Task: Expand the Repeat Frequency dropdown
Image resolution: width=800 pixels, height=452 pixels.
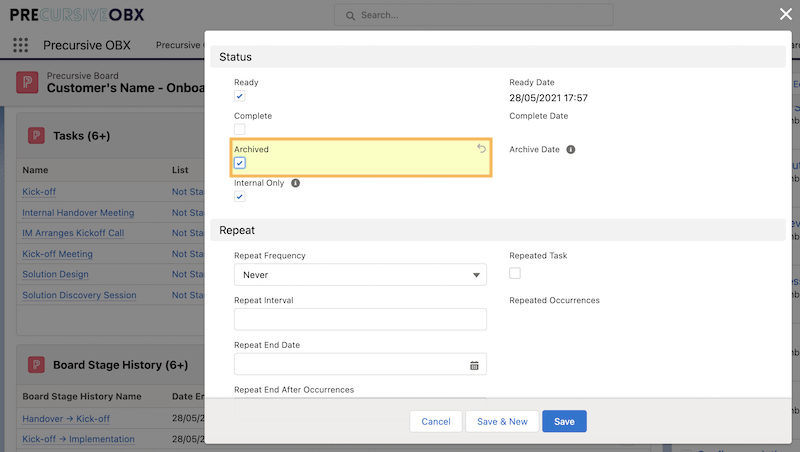Action: click(x=360, y=275)
